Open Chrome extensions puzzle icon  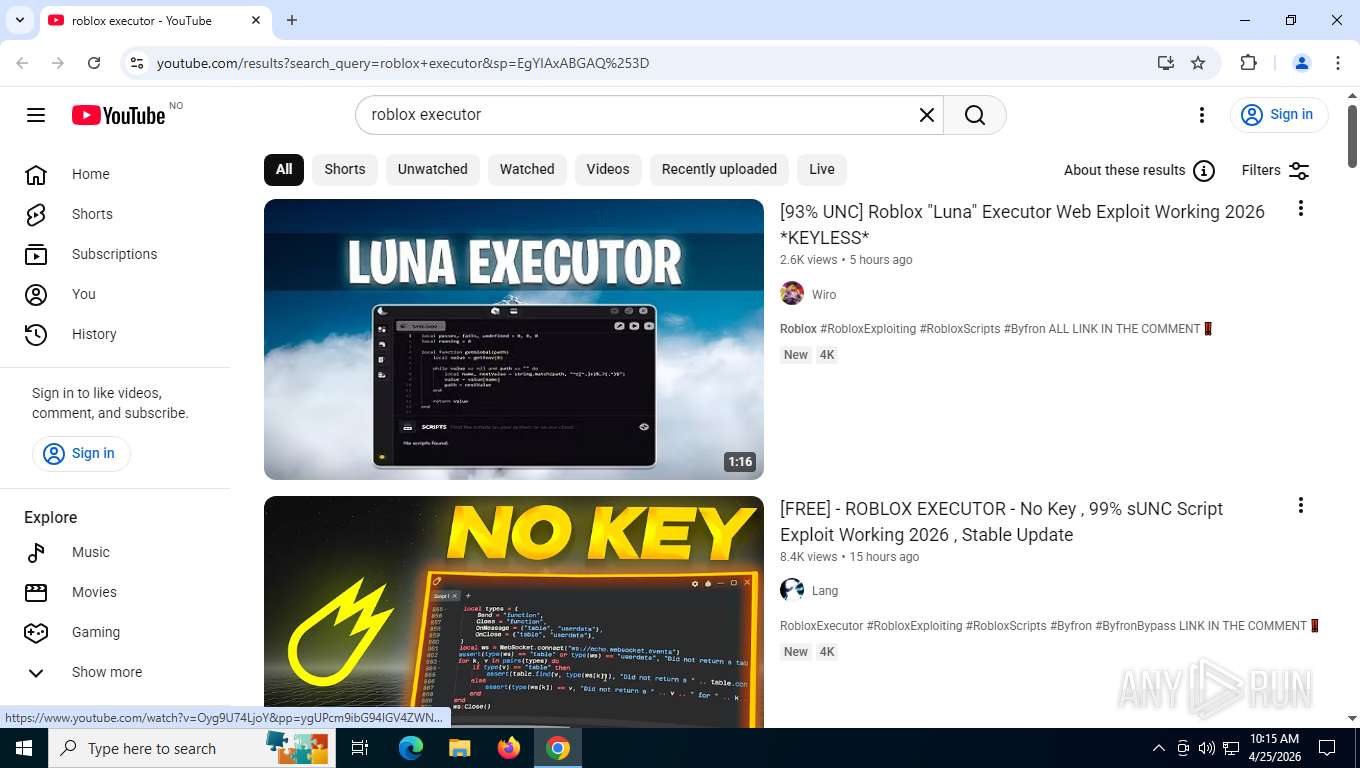tap(1248, 63)
